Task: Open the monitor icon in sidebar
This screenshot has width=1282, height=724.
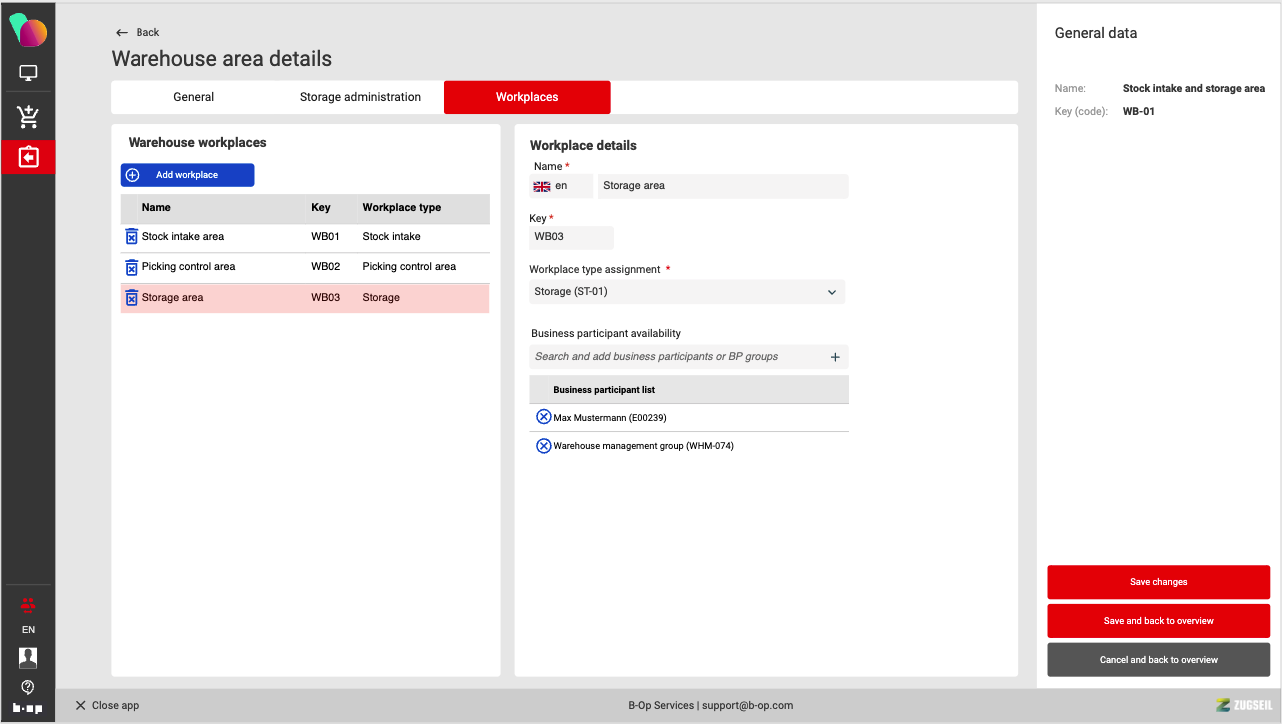Action: (x=28, y=74)
